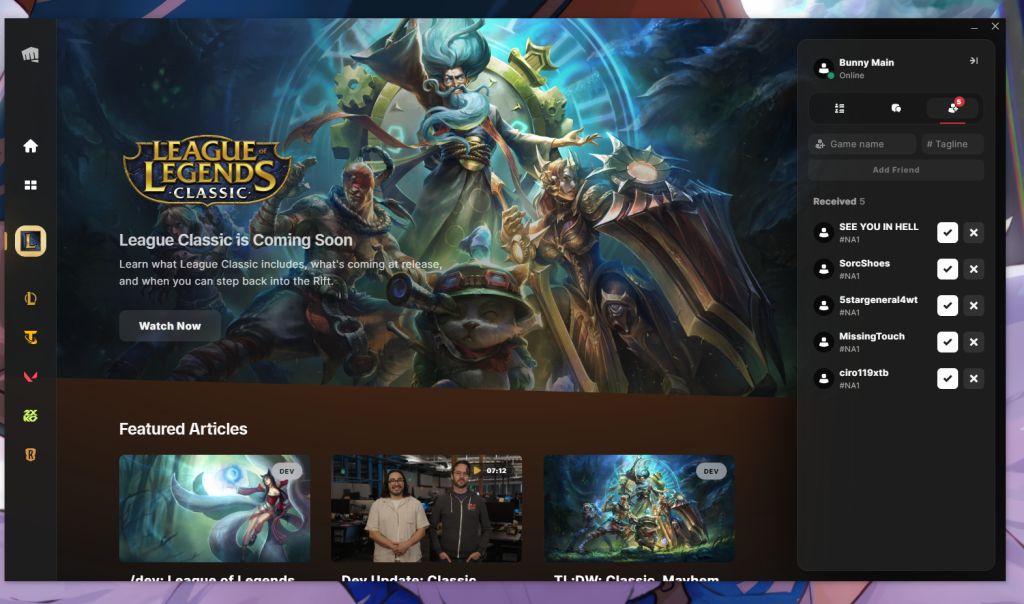Switch to chat messages tab
This screenshot has width=1024, height=604.
click(896, 108)
